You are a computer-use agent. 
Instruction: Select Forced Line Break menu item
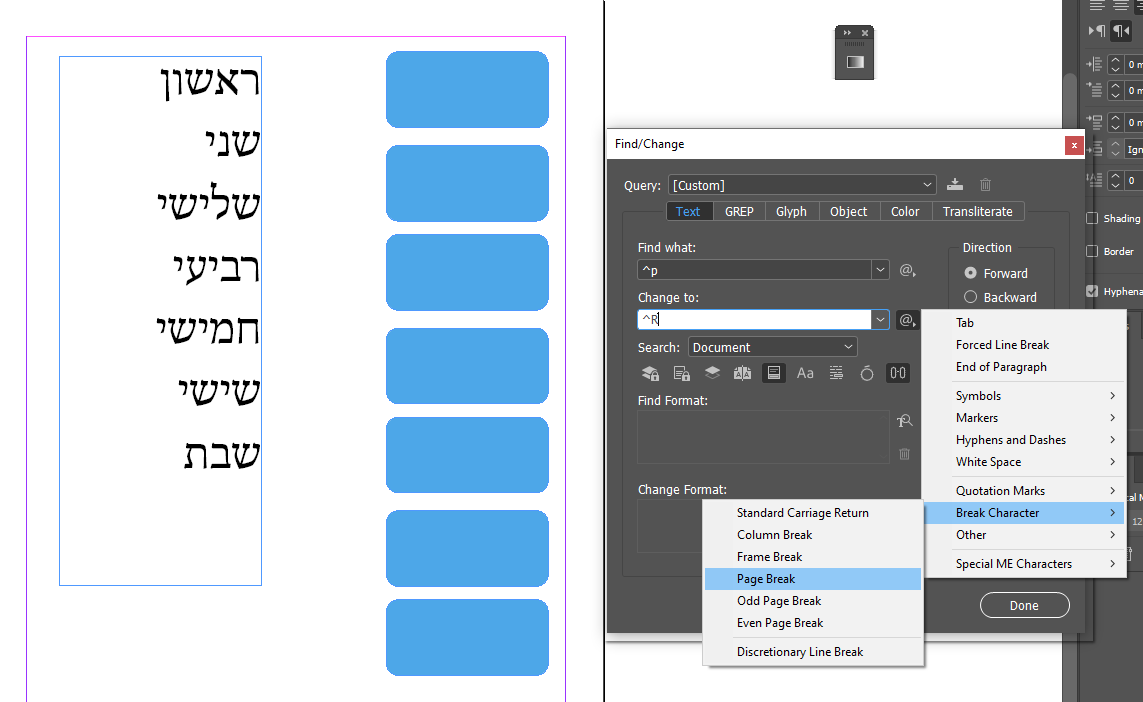(x=1025, y=345)
